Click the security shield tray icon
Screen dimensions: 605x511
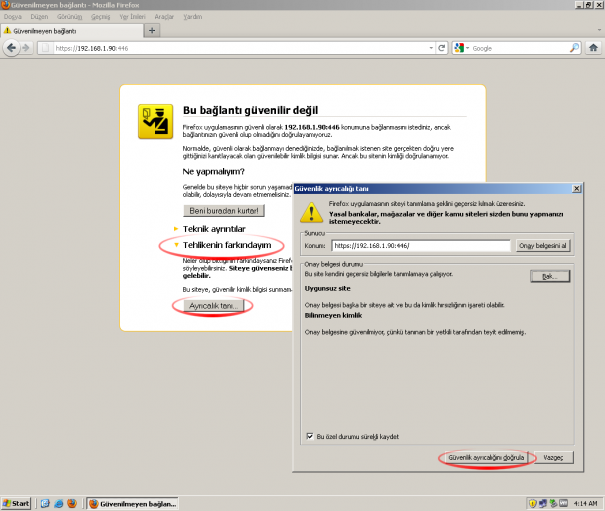point(533,503)
